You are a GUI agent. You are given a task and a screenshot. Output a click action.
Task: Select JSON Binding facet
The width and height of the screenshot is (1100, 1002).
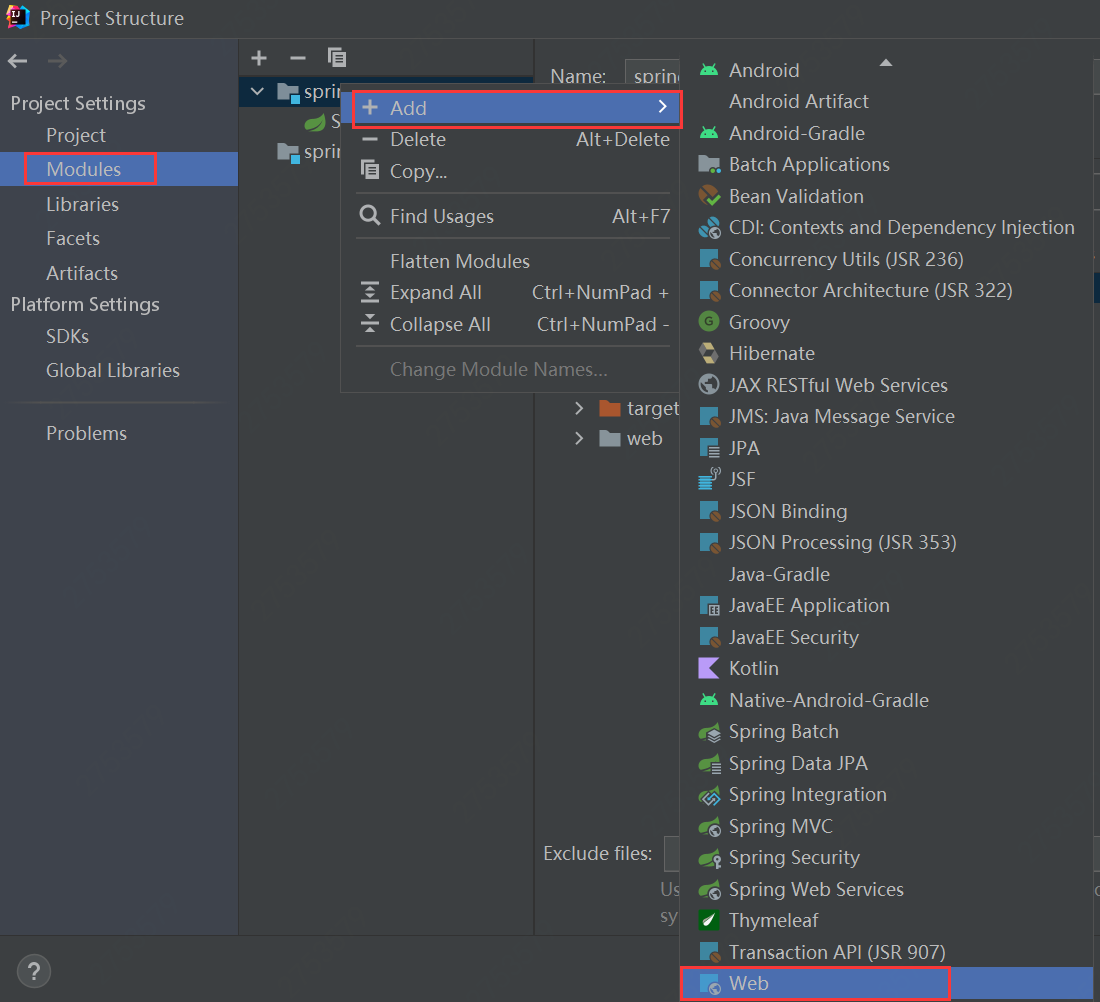[788, 511]
